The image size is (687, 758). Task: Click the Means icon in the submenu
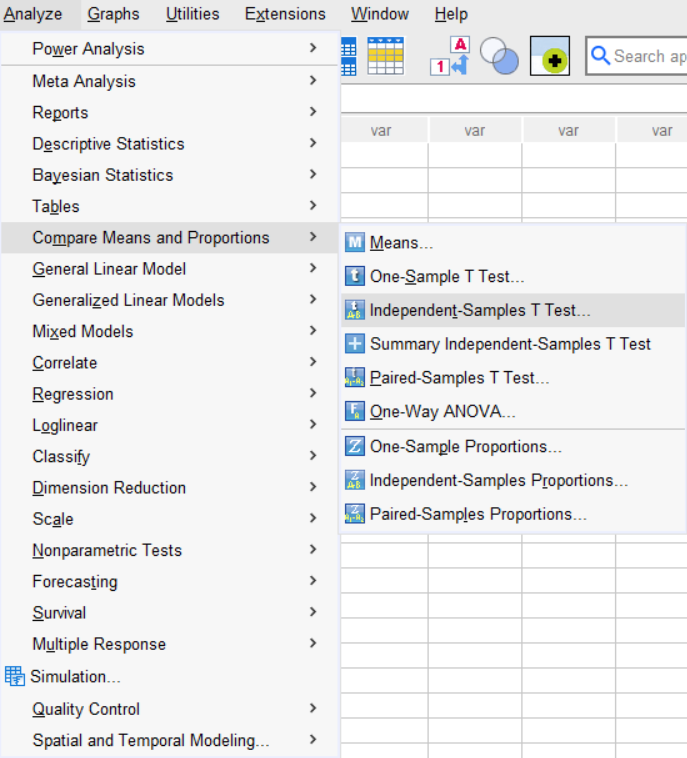tap(354, 242)
